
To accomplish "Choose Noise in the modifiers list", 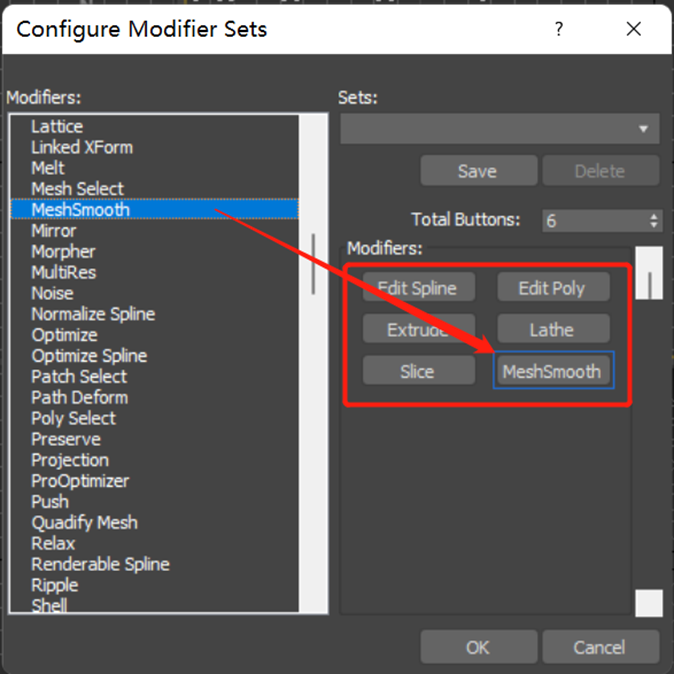I will click(52, 293).
